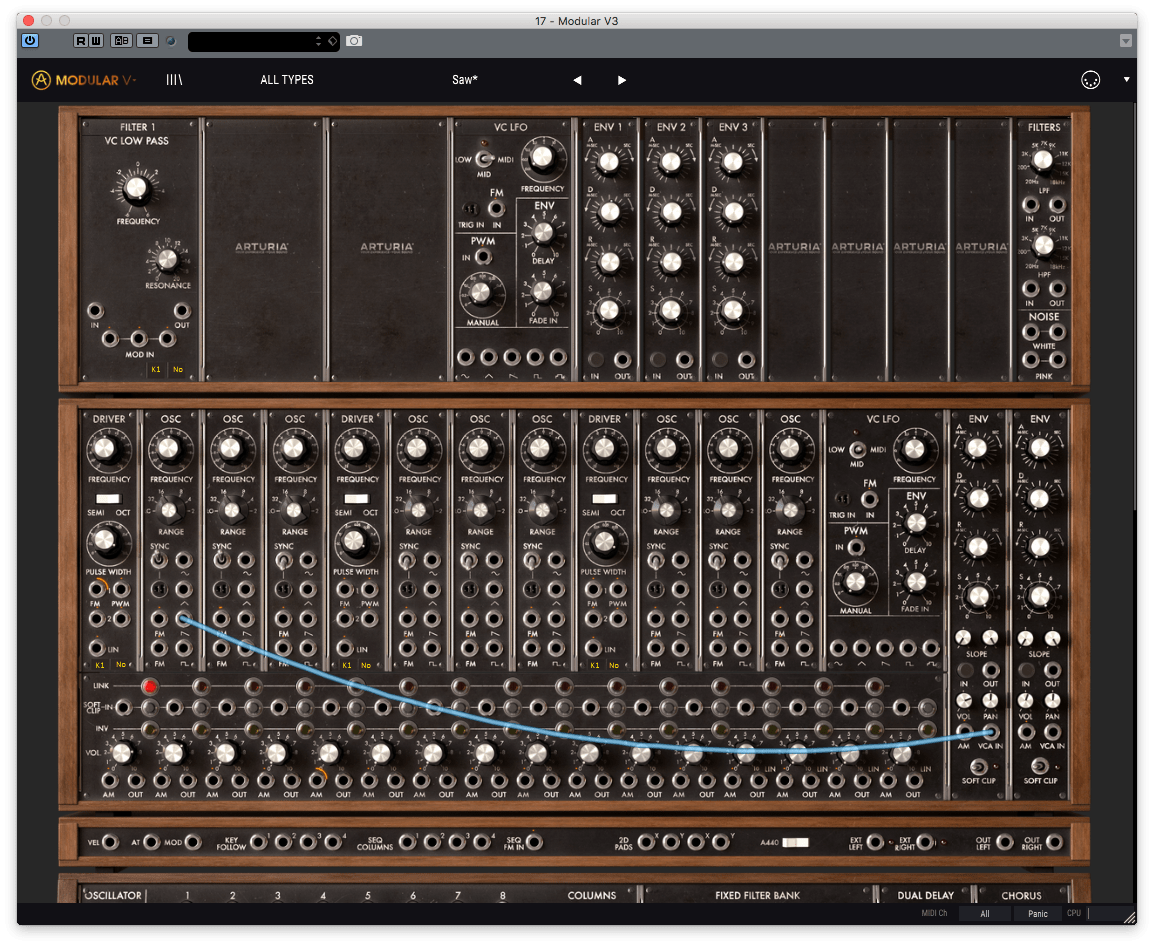Go to the next preset arrow

click(622, 80)
